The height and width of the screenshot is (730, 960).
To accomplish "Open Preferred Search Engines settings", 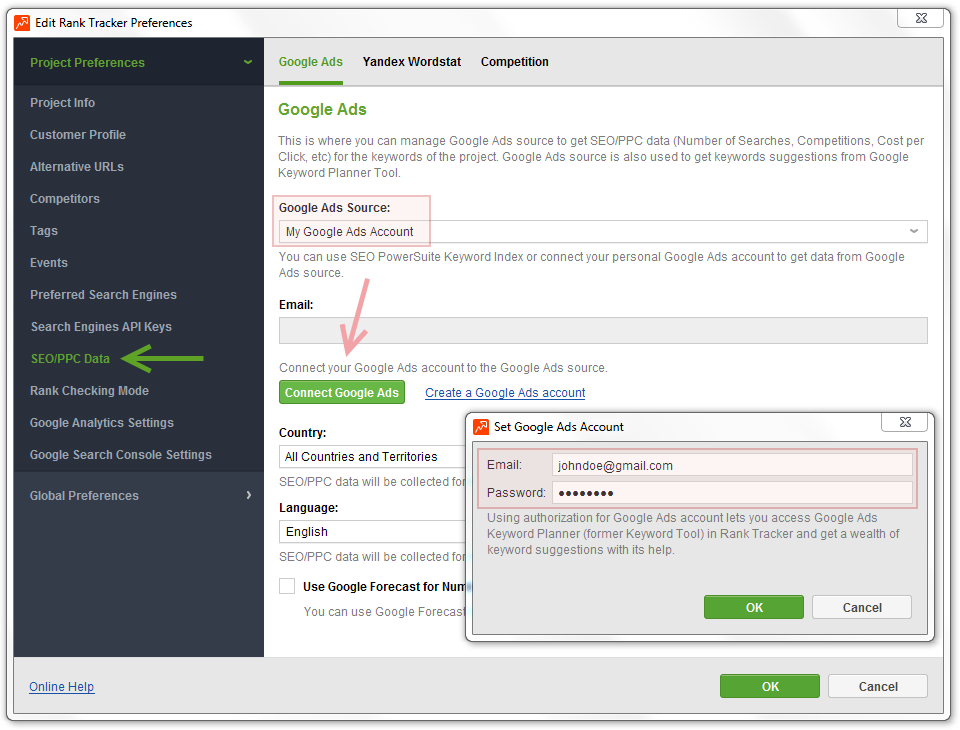I will click(103, 295).
